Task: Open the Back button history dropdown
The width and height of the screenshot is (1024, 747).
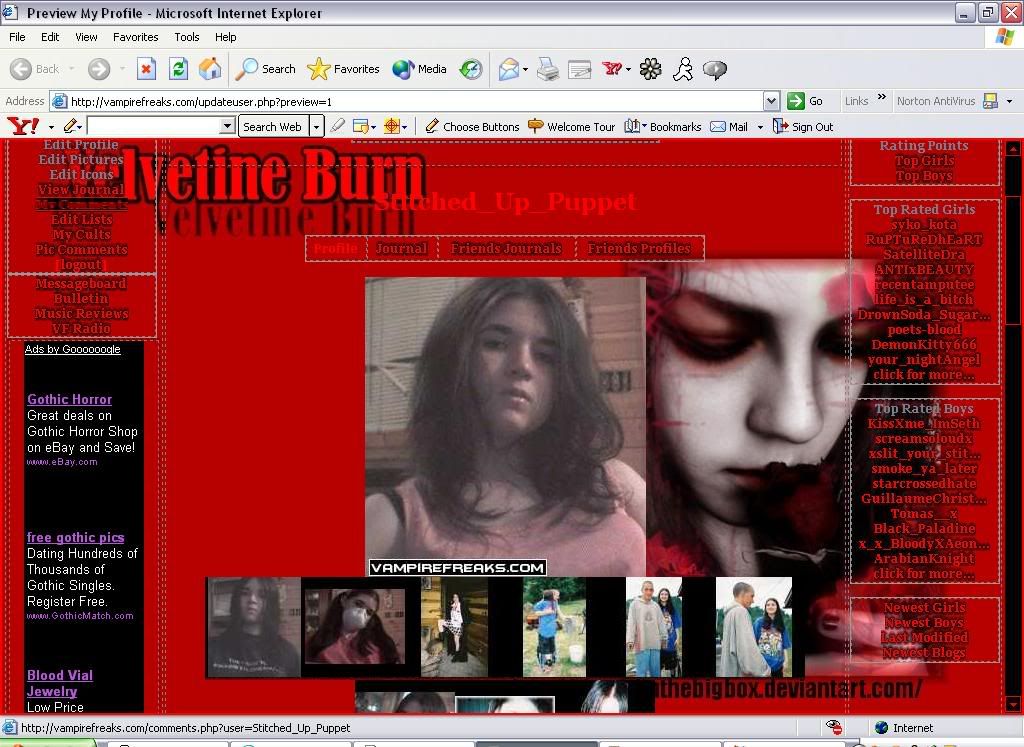Action: point(71,69)
